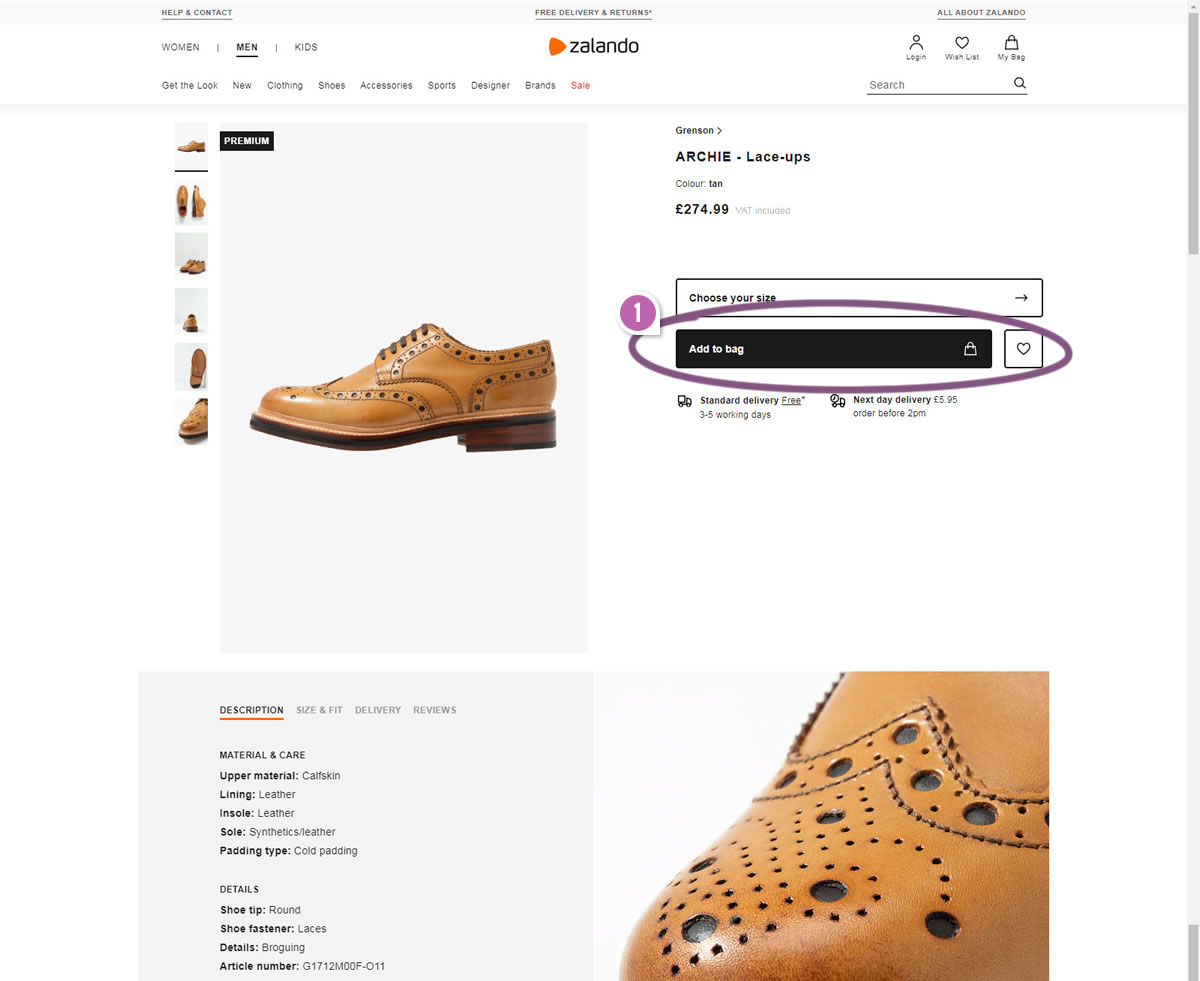Click the Add to bag button
The height and width of the screenshot is (981, 1200).
833,349
